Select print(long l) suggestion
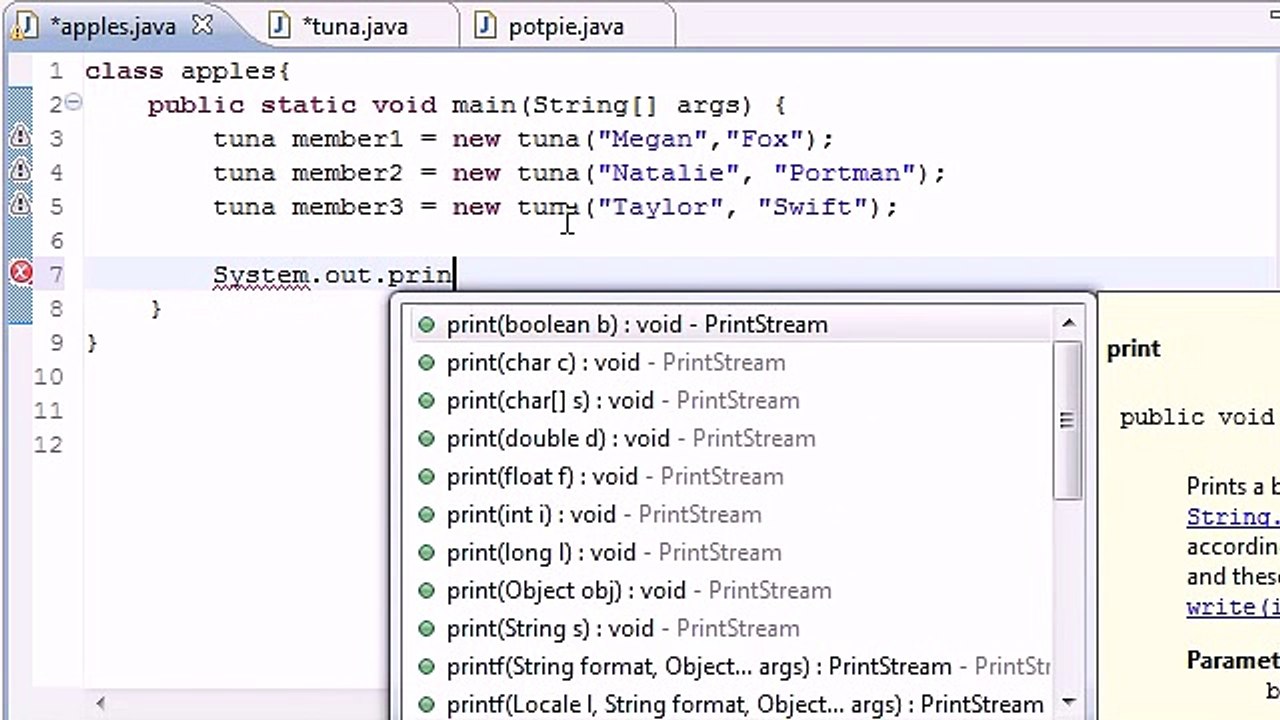 730,553
